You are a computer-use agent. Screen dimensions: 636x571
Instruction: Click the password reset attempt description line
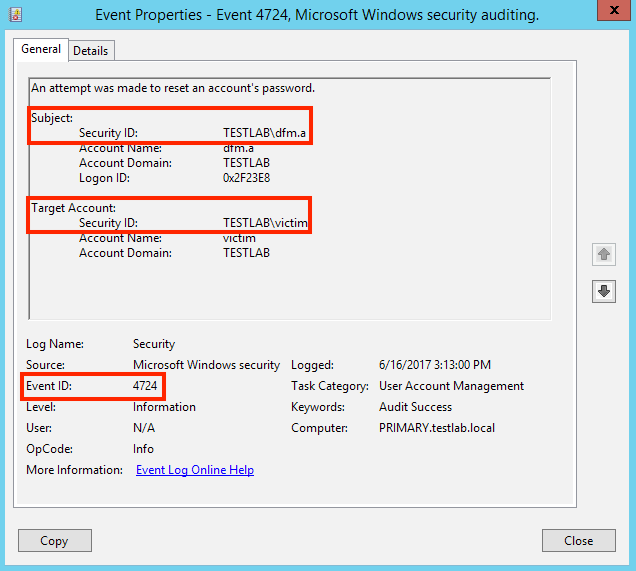point(173,88)
